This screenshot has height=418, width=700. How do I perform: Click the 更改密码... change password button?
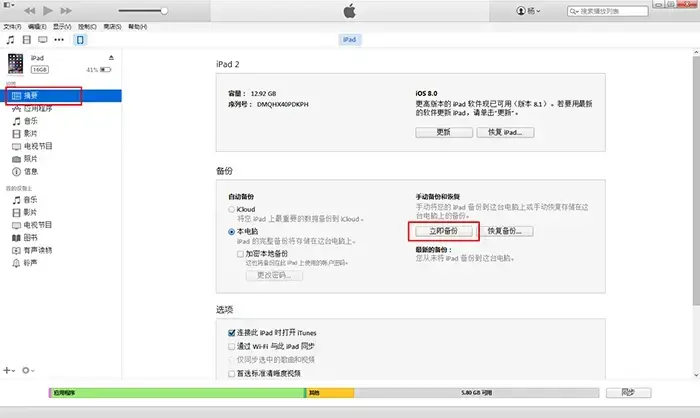click(x=274, y=275)
